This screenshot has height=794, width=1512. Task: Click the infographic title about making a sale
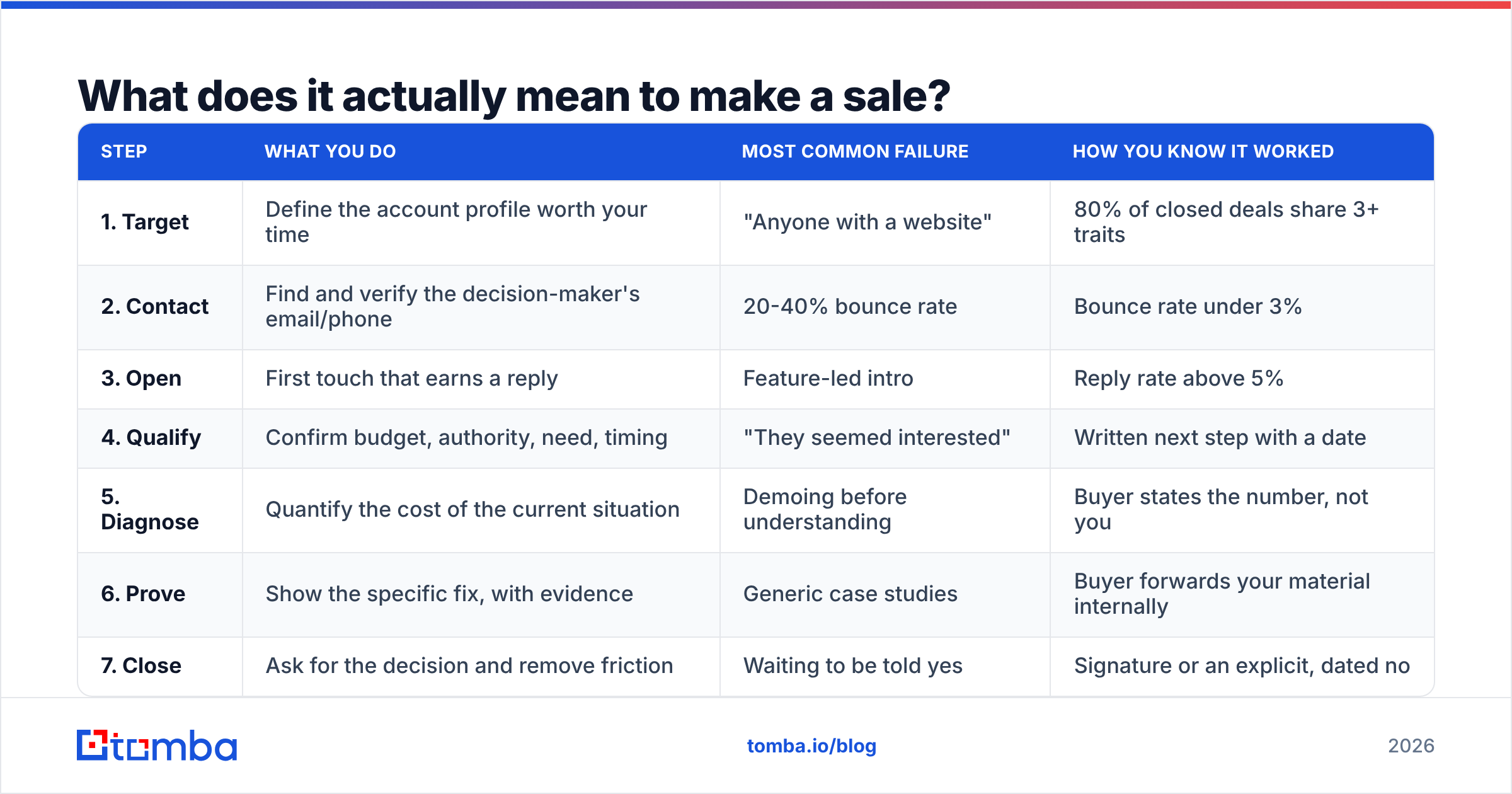514,96
